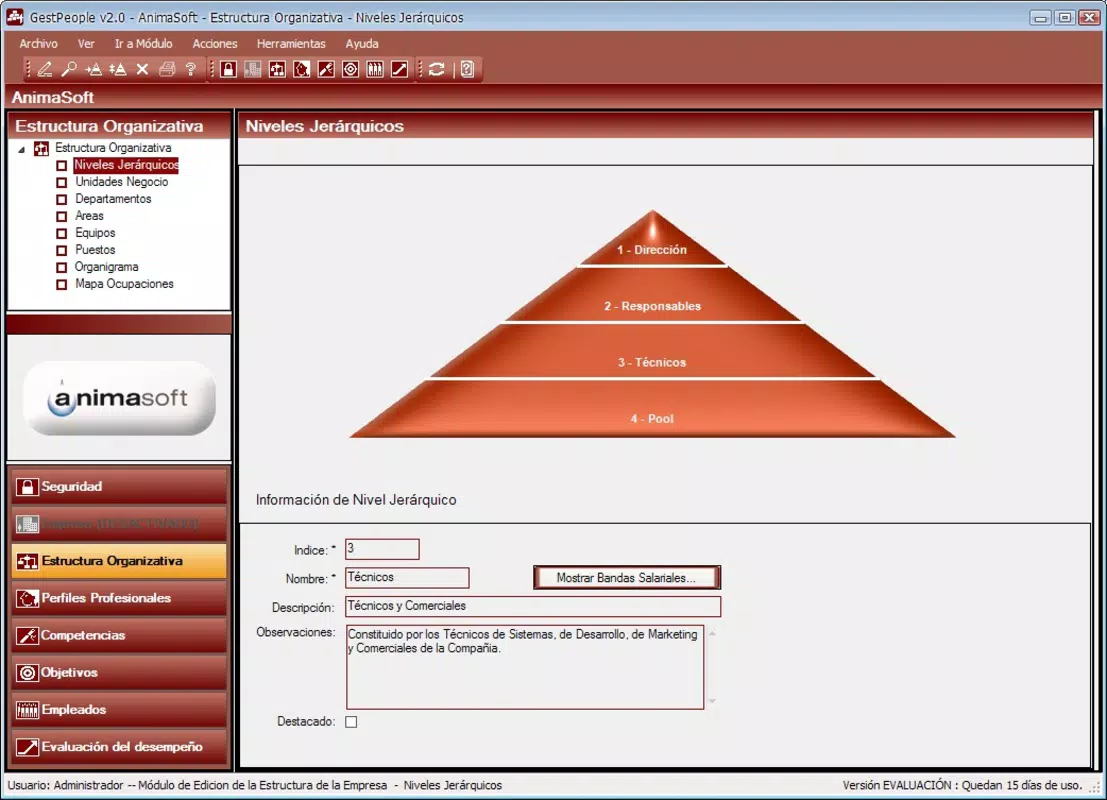
Task: Click the performance evaluation arrow toolbar icon
Action: click(400, 69)
